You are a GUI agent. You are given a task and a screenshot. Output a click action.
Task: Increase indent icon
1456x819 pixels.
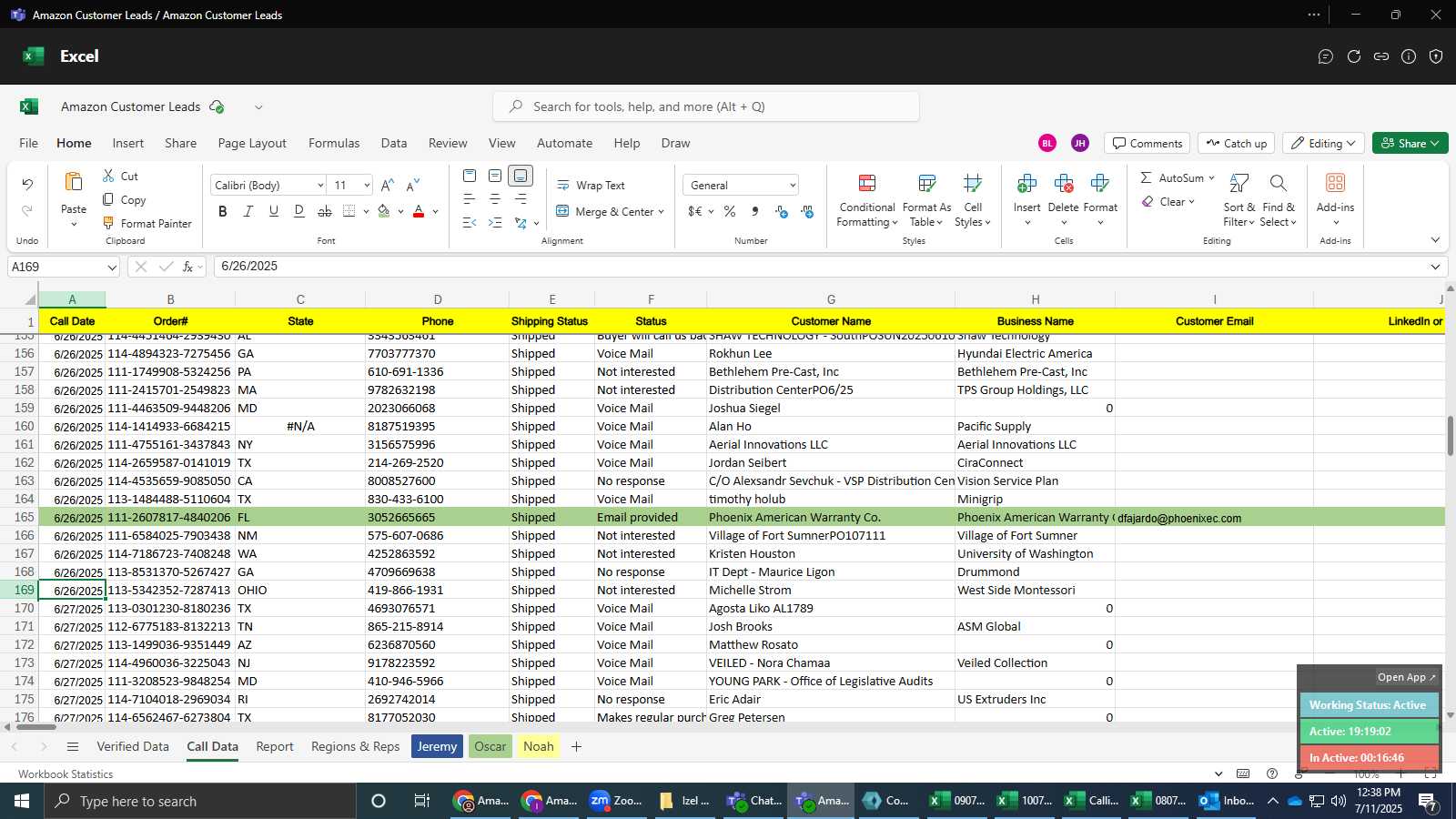point(495,222)
